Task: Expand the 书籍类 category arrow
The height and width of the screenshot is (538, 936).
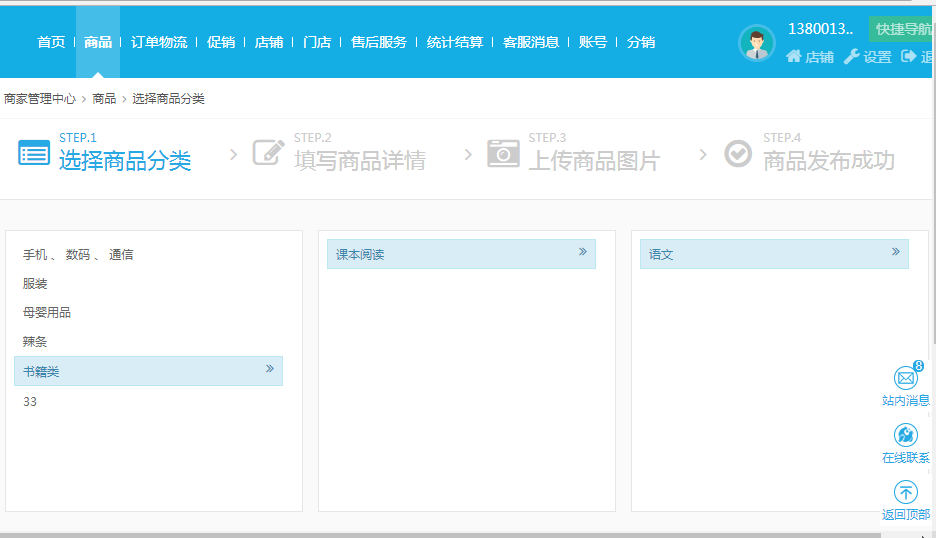Action: click(x=269, y=369)
